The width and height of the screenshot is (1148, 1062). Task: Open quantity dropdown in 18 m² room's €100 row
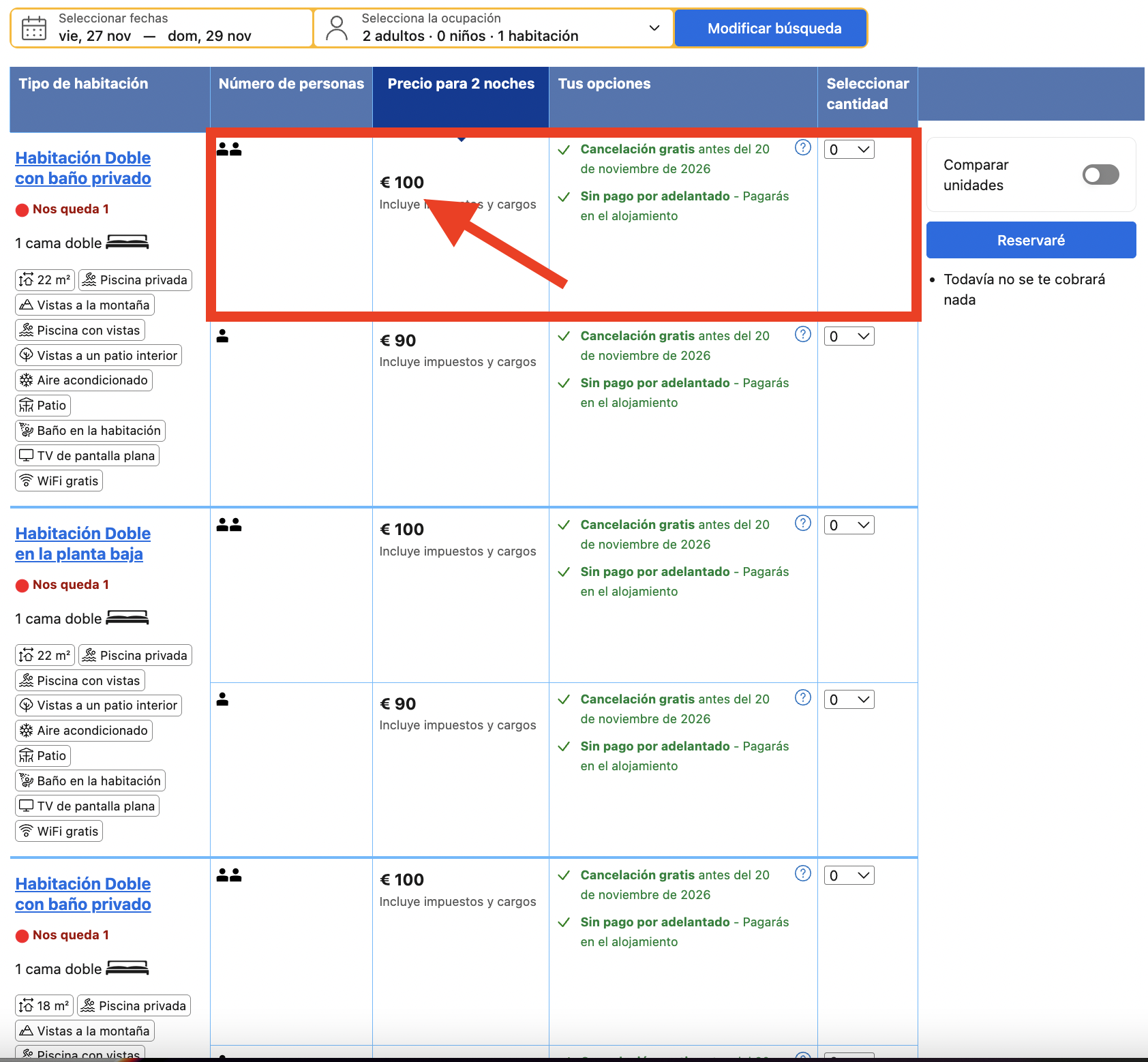[849, 875]
